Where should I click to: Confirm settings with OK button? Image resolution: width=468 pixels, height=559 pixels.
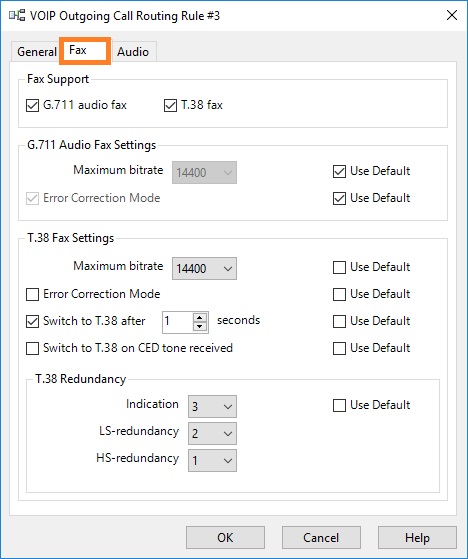(x=225, y=538)
